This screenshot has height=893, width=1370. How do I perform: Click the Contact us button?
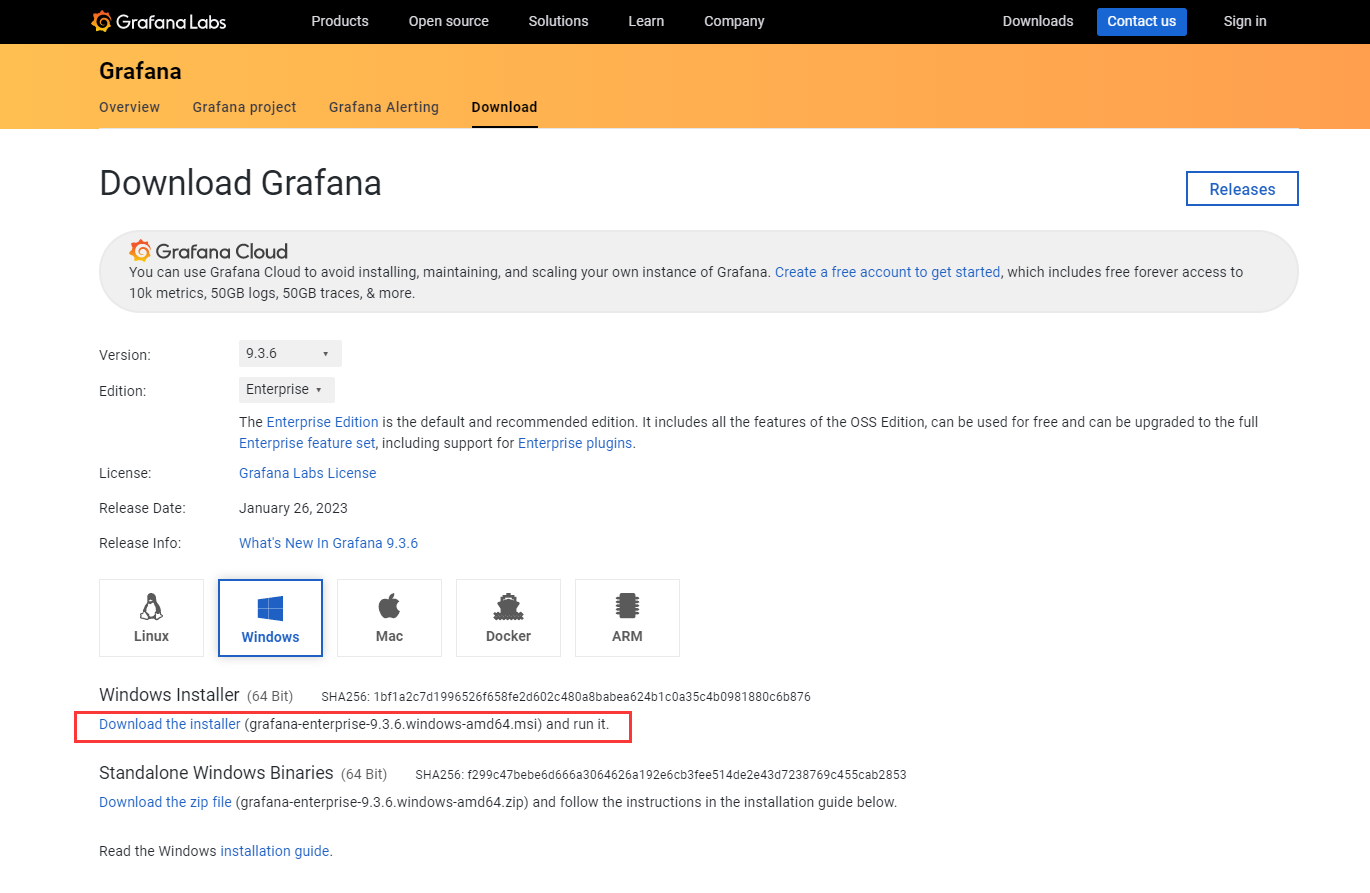coord(1141,21)
